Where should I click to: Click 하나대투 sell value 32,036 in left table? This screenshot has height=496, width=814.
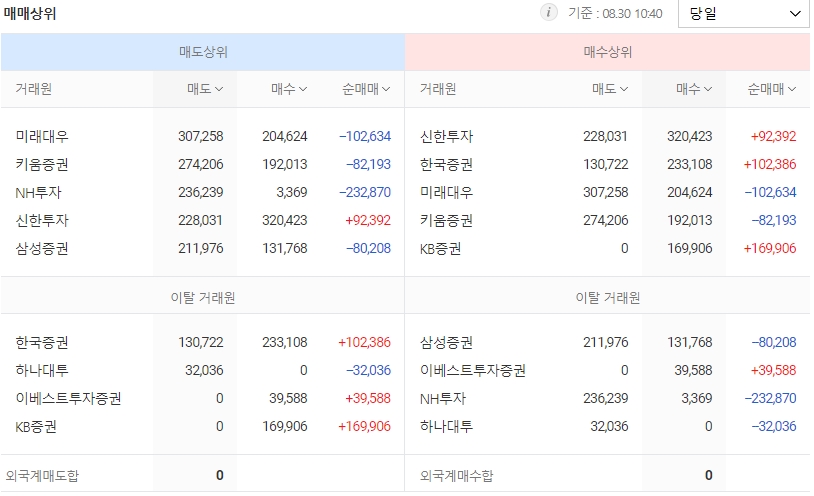click(204, 370)
